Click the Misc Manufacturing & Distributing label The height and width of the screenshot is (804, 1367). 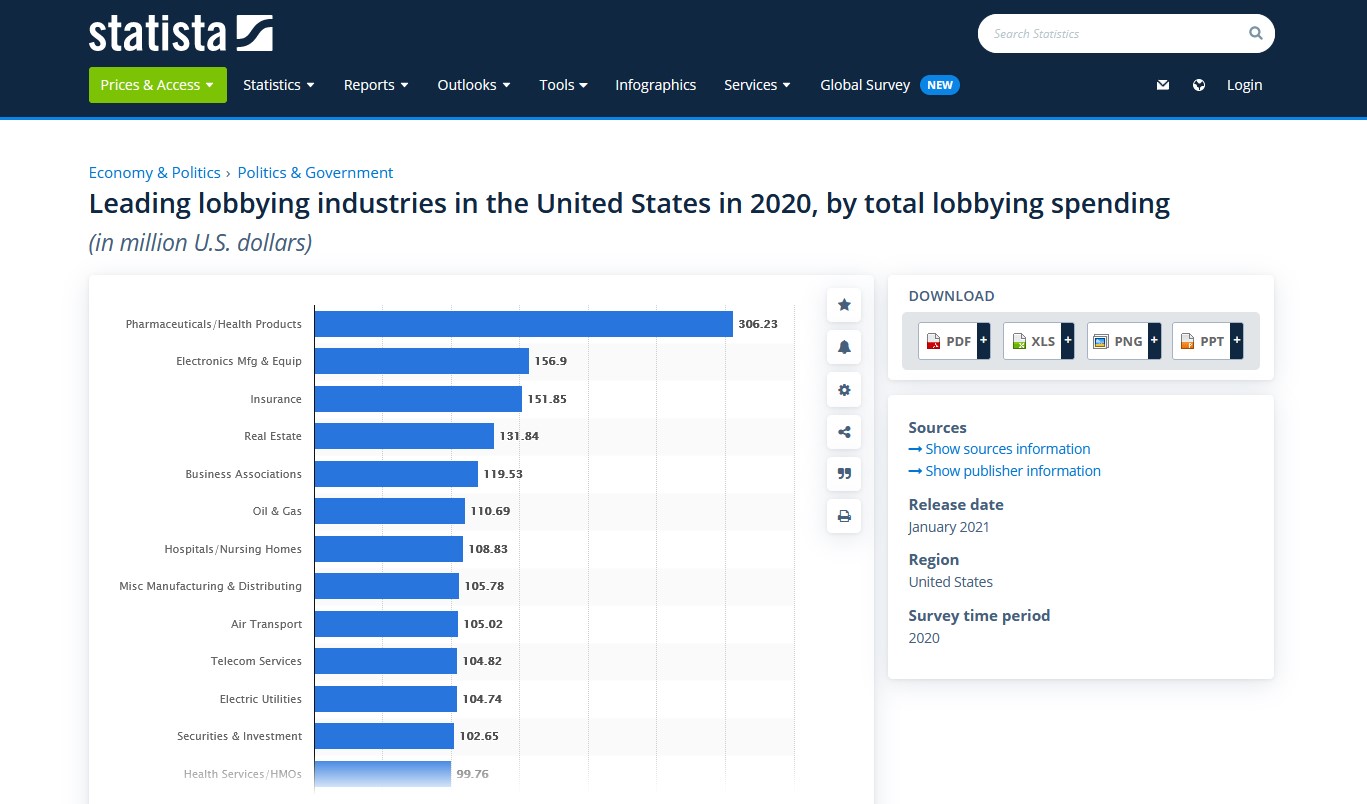tap(210, 586)
